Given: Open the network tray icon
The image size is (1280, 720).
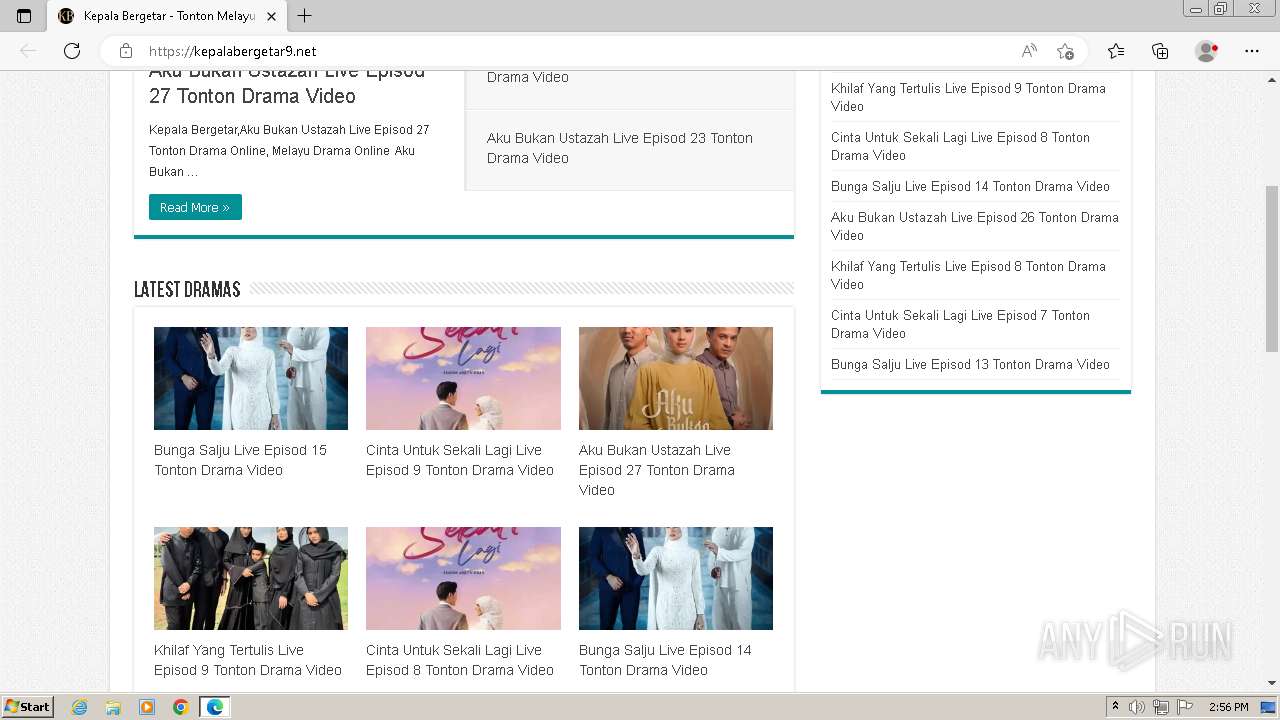Looking at the screenshot, I should coord(1161,707).
